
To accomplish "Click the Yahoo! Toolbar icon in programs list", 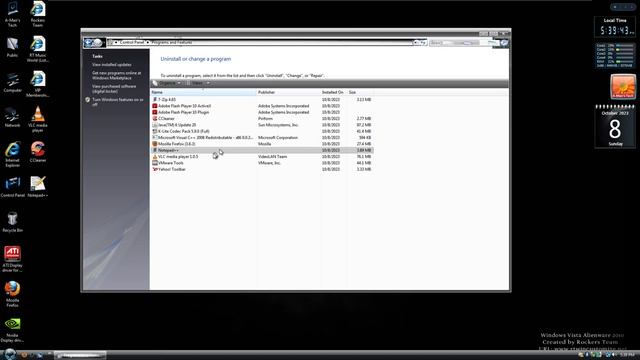I will (155, 169).
